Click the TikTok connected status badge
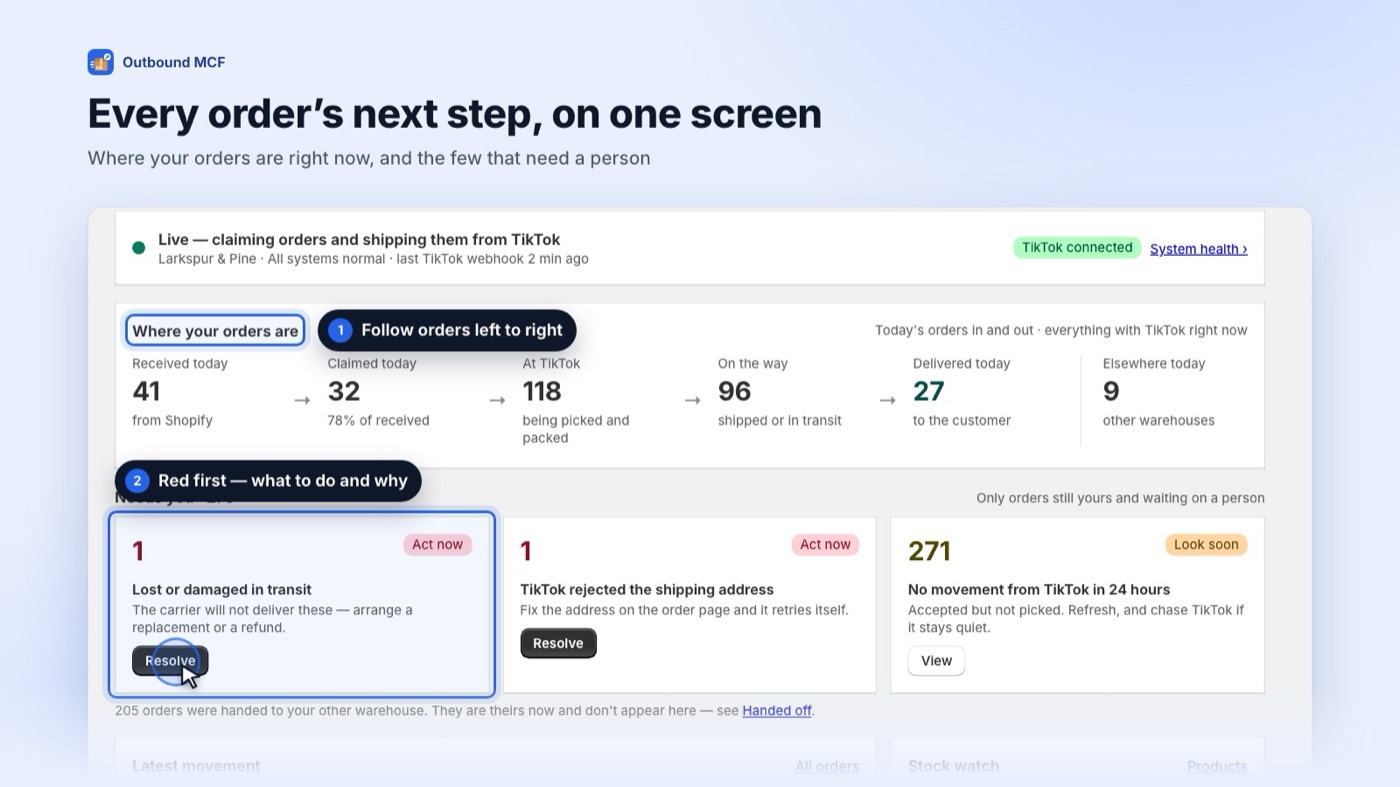 pyautogui.click(x=1077, y=248)
